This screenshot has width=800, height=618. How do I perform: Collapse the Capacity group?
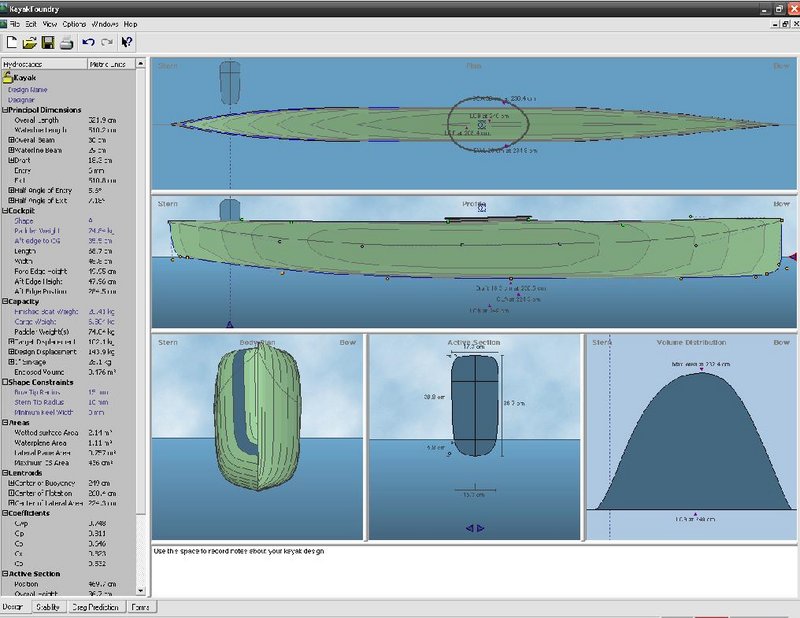tap(5, 302)
